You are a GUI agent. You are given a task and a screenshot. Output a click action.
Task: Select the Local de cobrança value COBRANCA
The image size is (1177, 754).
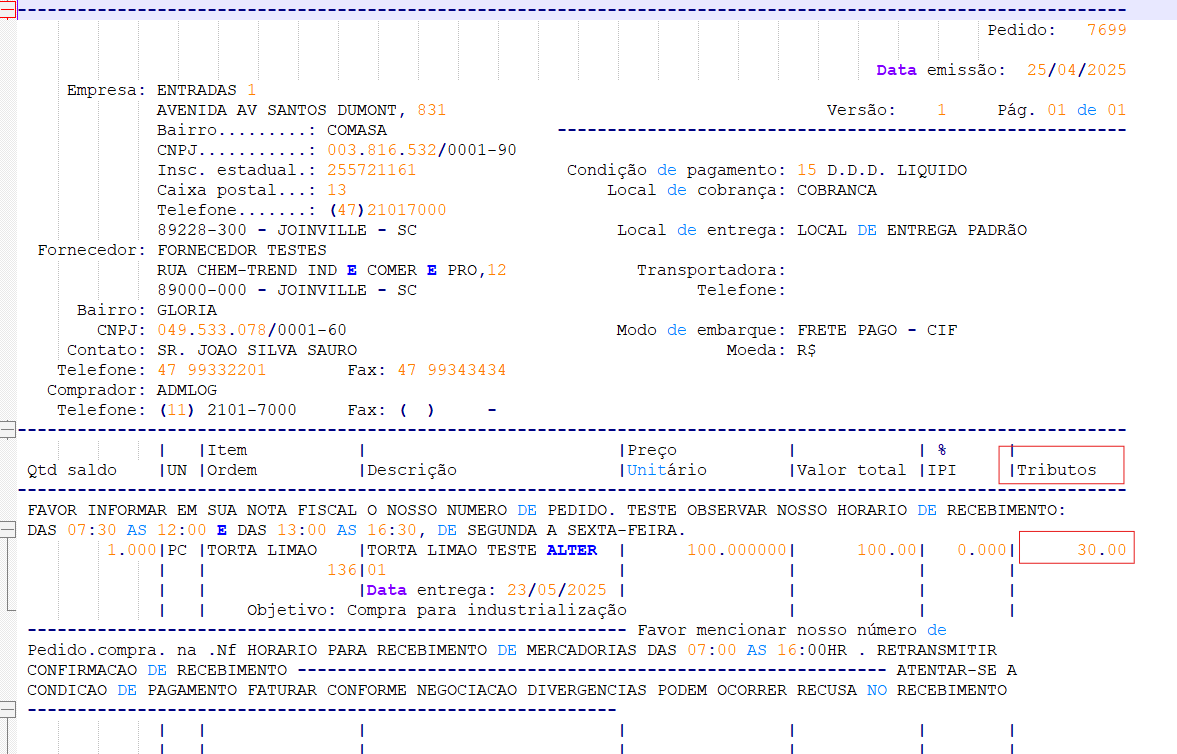(837, 190)
